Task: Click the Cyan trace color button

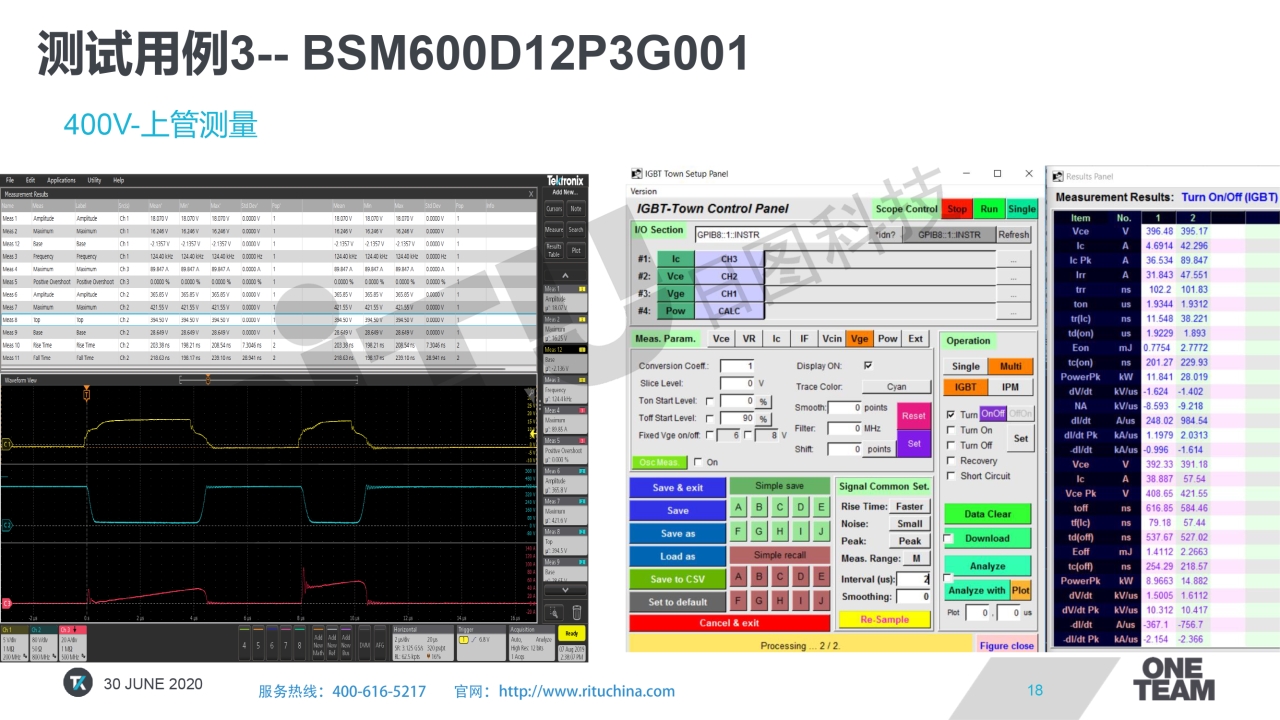Action: point(895,387)
